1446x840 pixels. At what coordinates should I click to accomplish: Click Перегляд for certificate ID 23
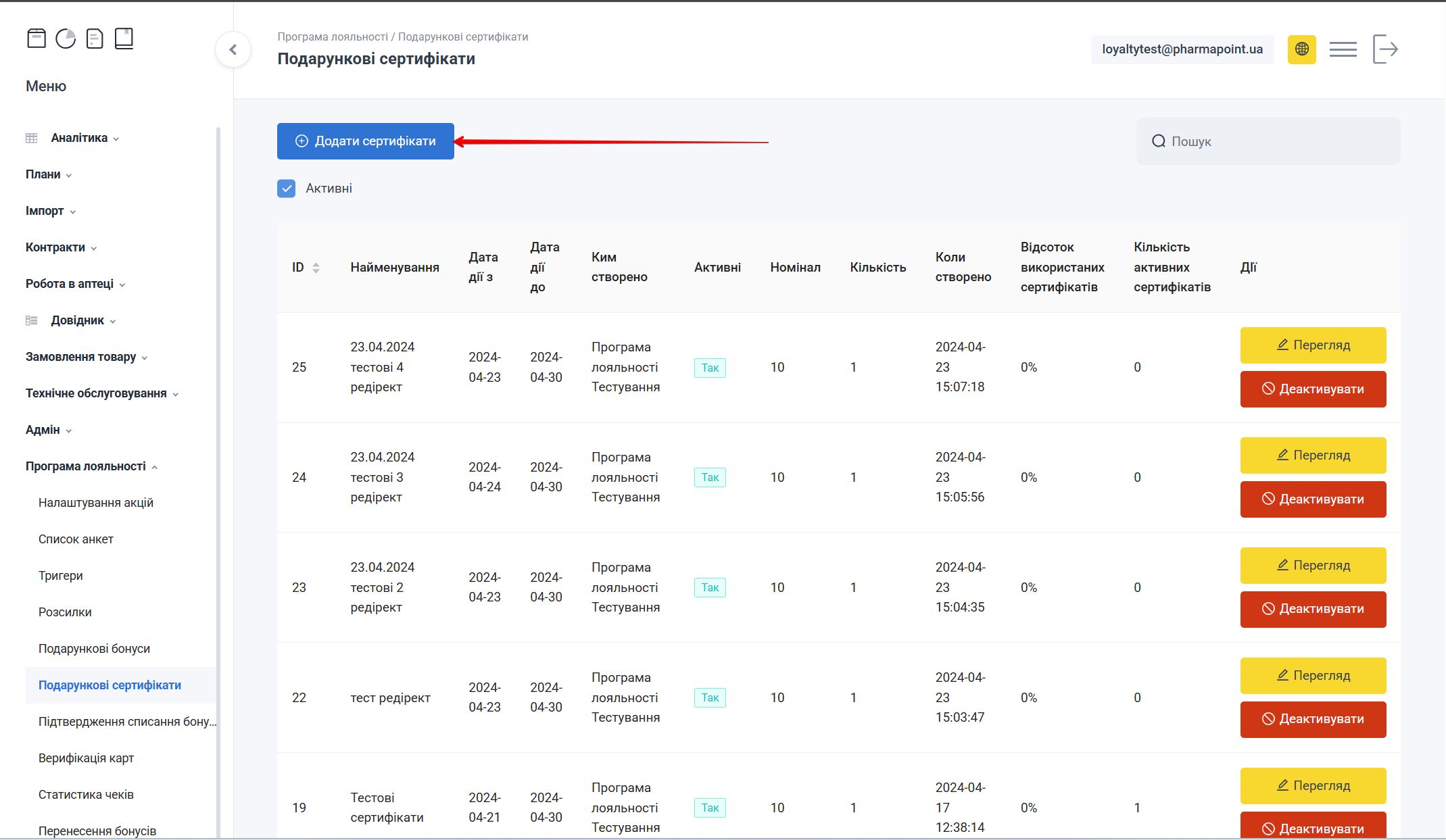point(1313,566)
